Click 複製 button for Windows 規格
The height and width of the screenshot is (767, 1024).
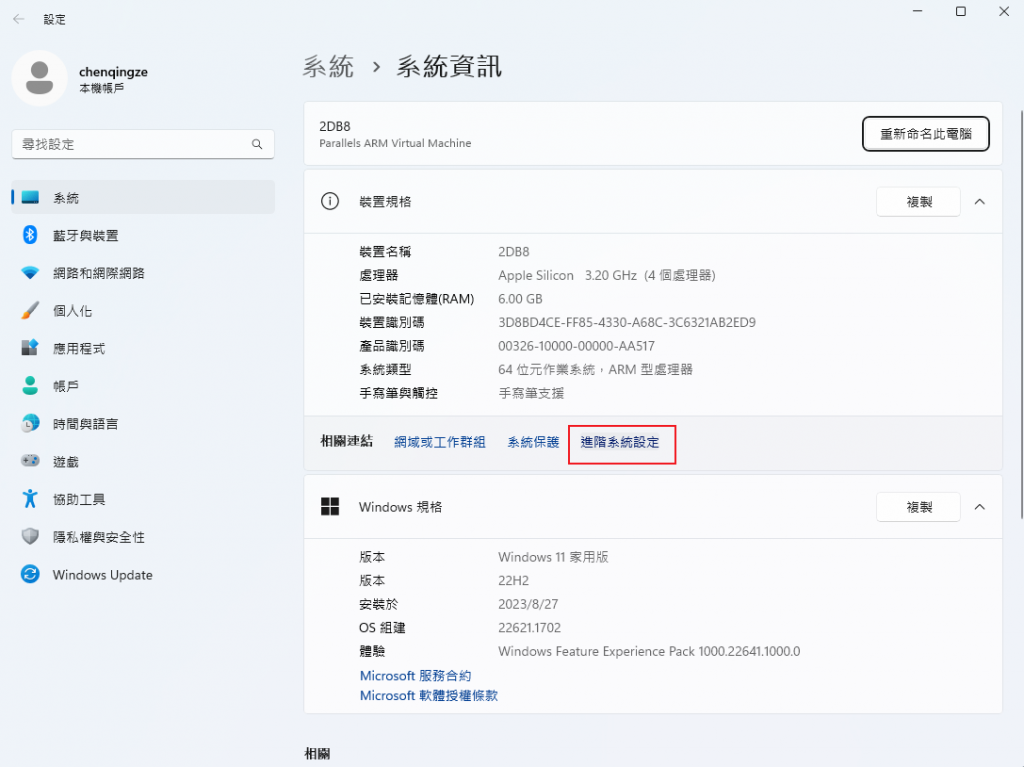pos(918,507)
